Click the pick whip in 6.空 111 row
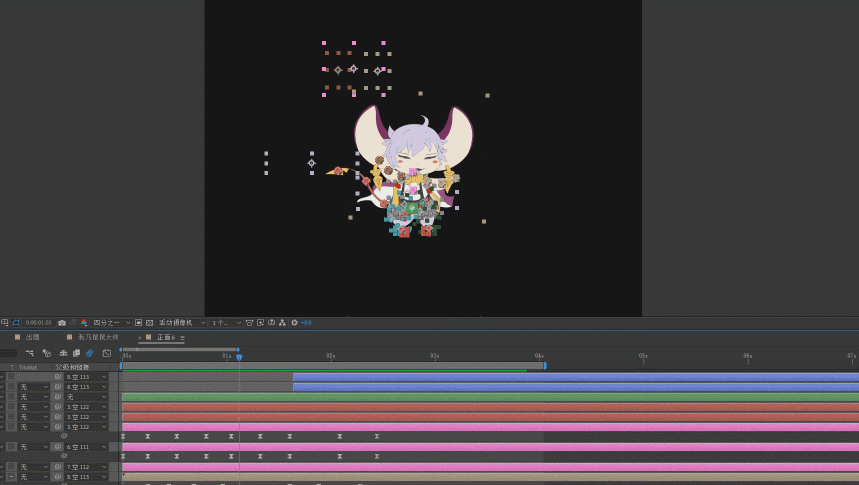Screen dimensions: 859x485 click(58, 447)
